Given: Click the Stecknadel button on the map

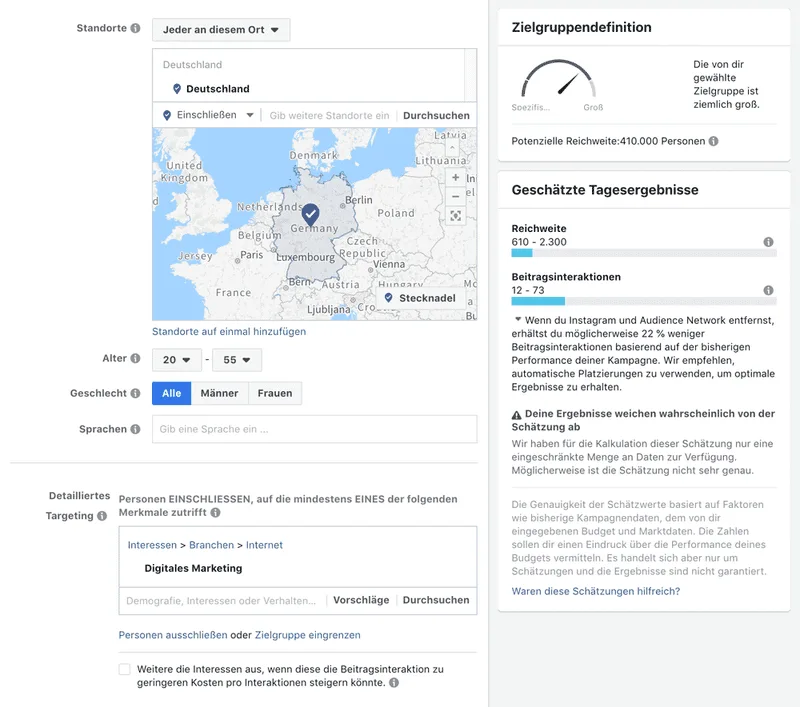Looking at the screenshot, I should tap(420, 298).
